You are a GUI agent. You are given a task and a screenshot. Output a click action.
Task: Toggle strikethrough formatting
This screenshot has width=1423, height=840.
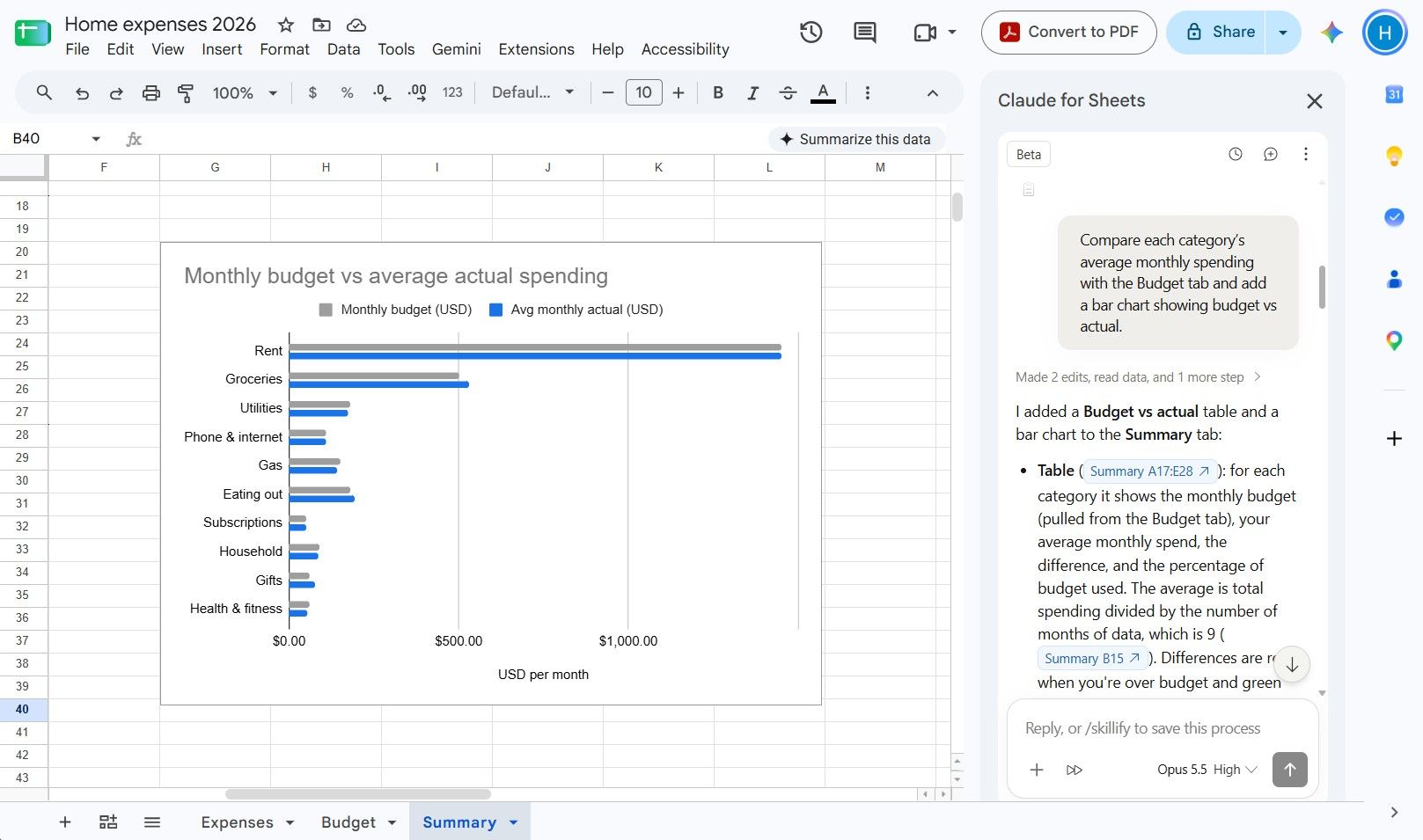[x=788, y=92]
